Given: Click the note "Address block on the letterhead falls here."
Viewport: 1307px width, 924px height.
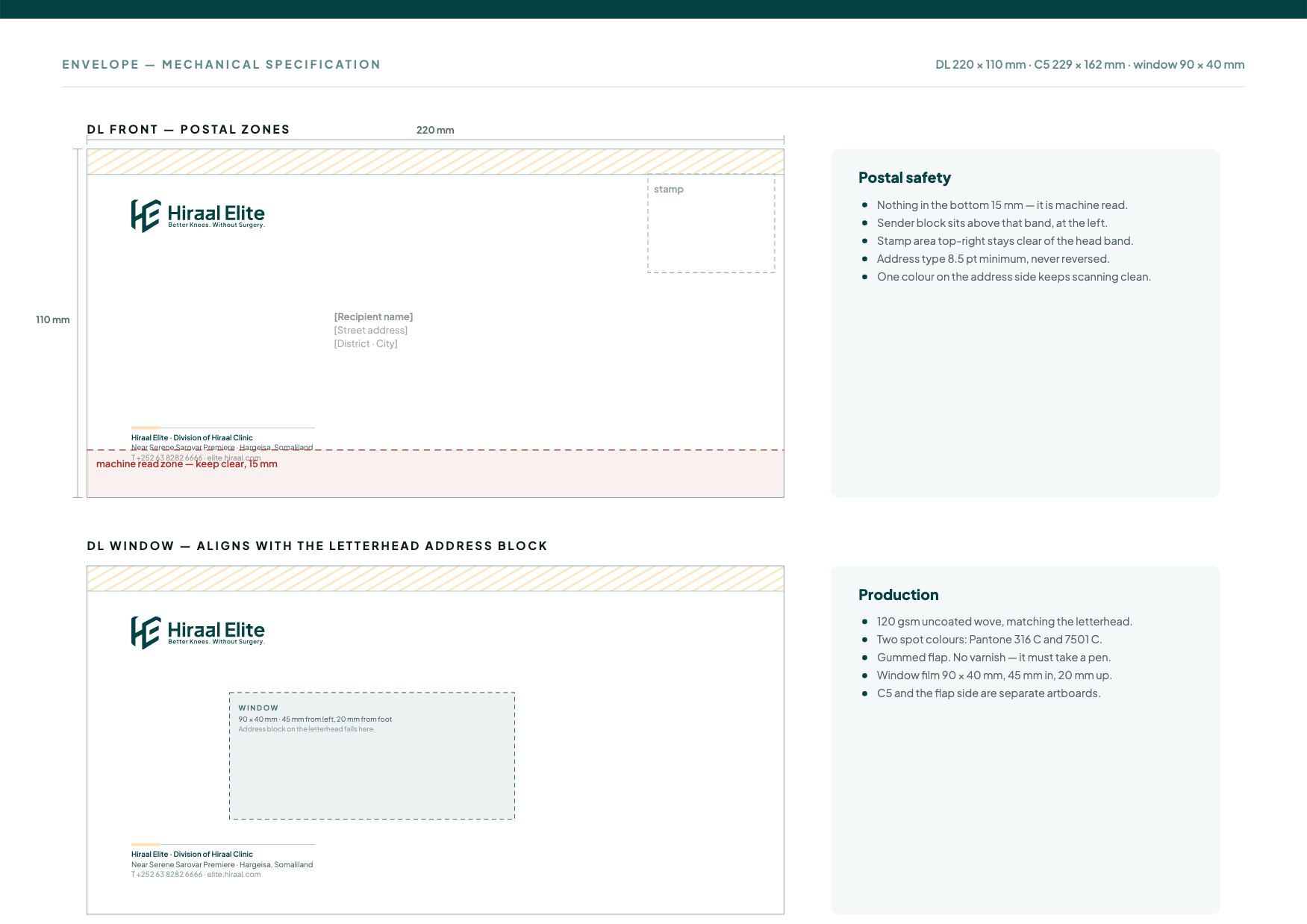Looking at the screenshot, I should pos(307,729).
